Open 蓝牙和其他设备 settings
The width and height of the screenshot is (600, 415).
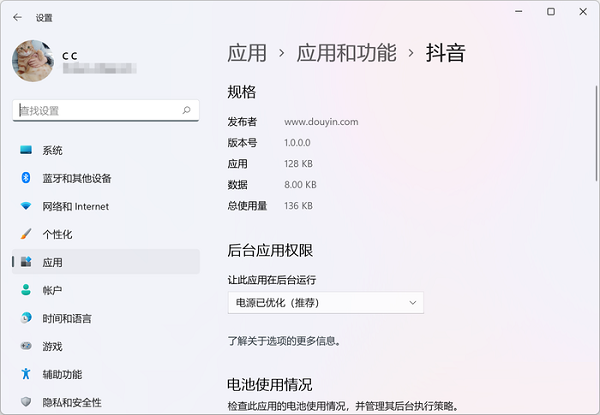[x=106, y=178]
